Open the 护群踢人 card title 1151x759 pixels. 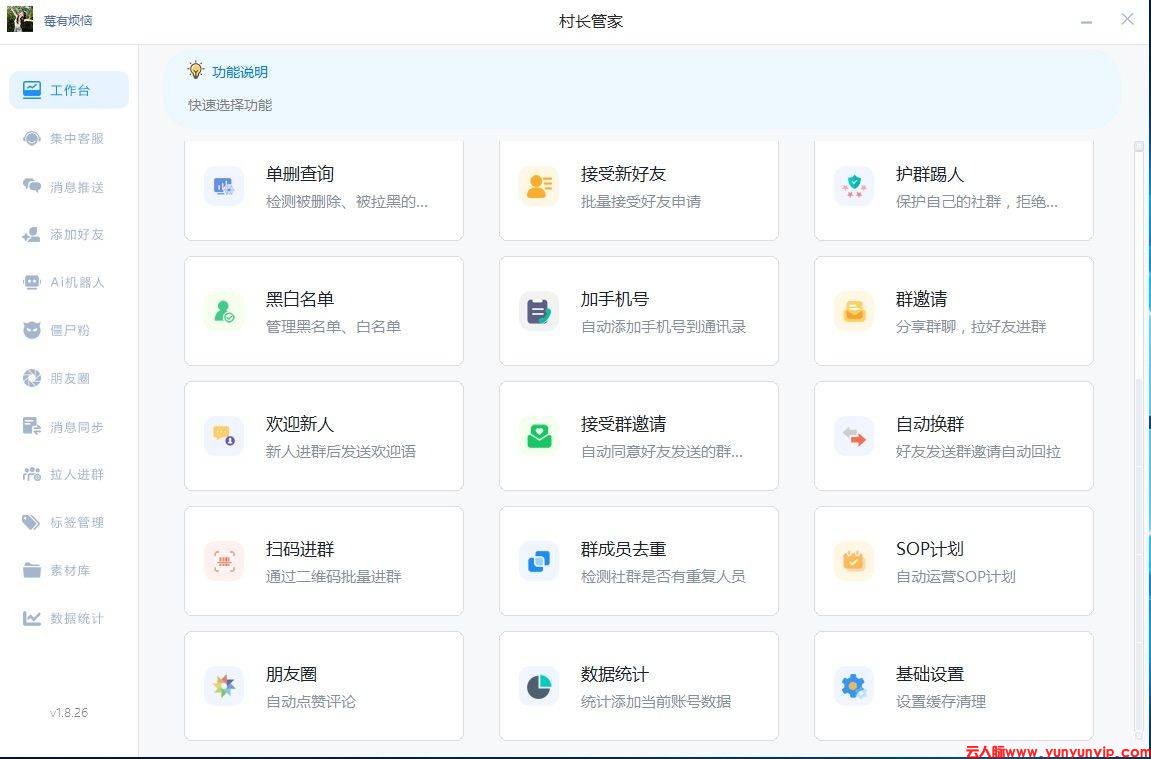tap(929, 174)
